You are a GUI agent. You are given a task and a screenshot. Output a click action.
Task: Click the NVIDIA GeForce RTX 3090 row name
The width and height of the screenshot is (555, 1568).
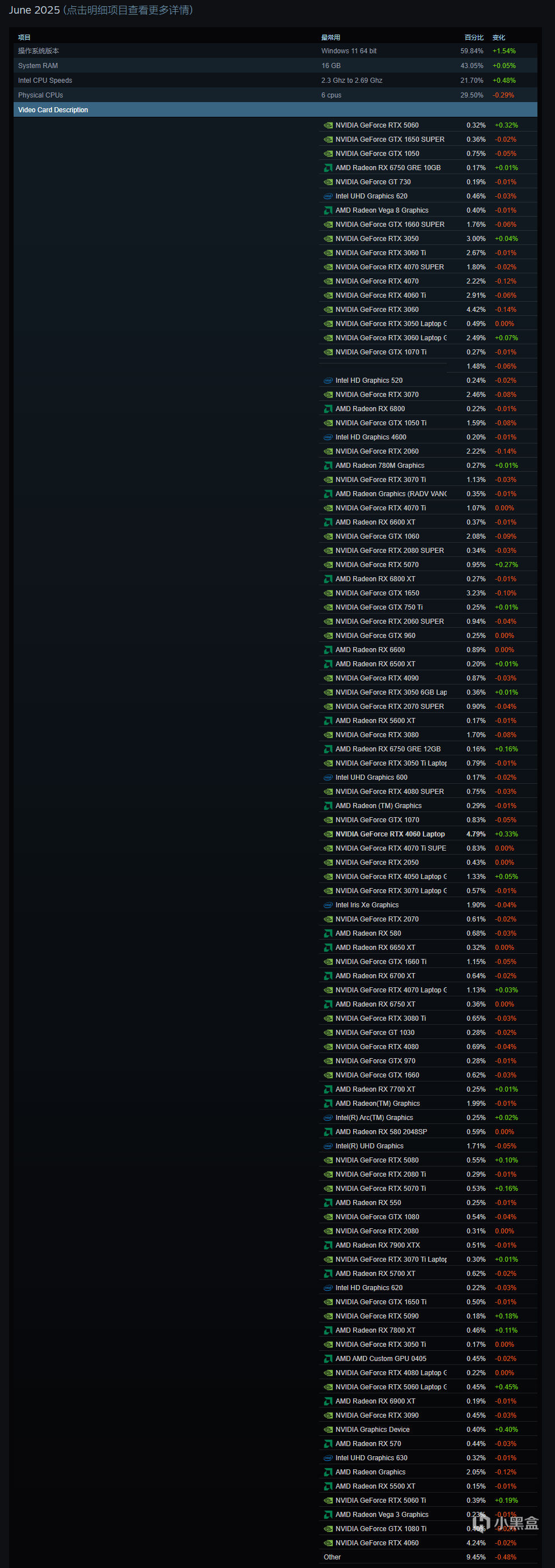(376, 1415)
